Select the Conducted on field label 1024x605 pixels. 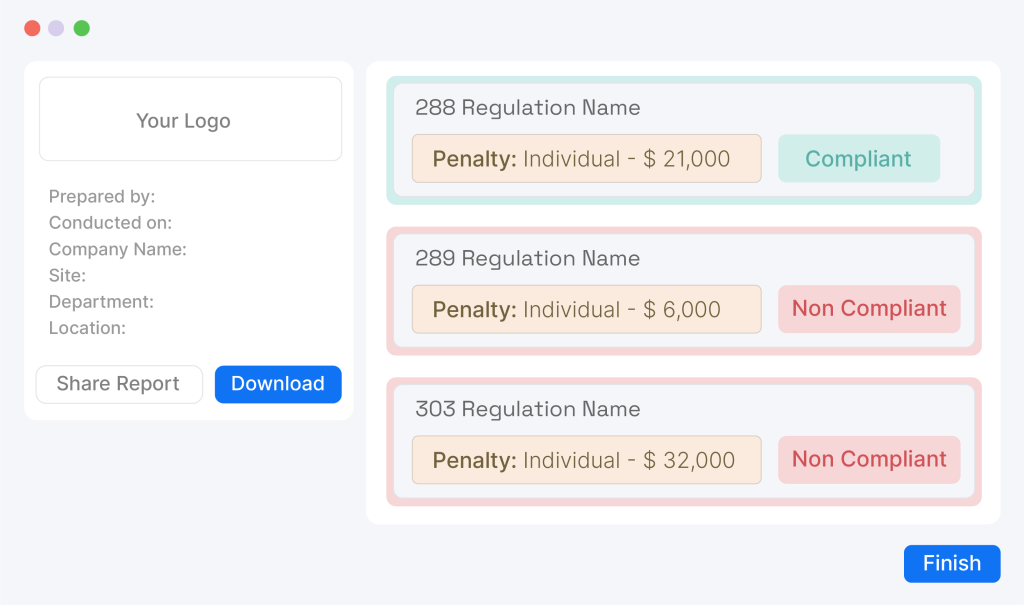110,223
